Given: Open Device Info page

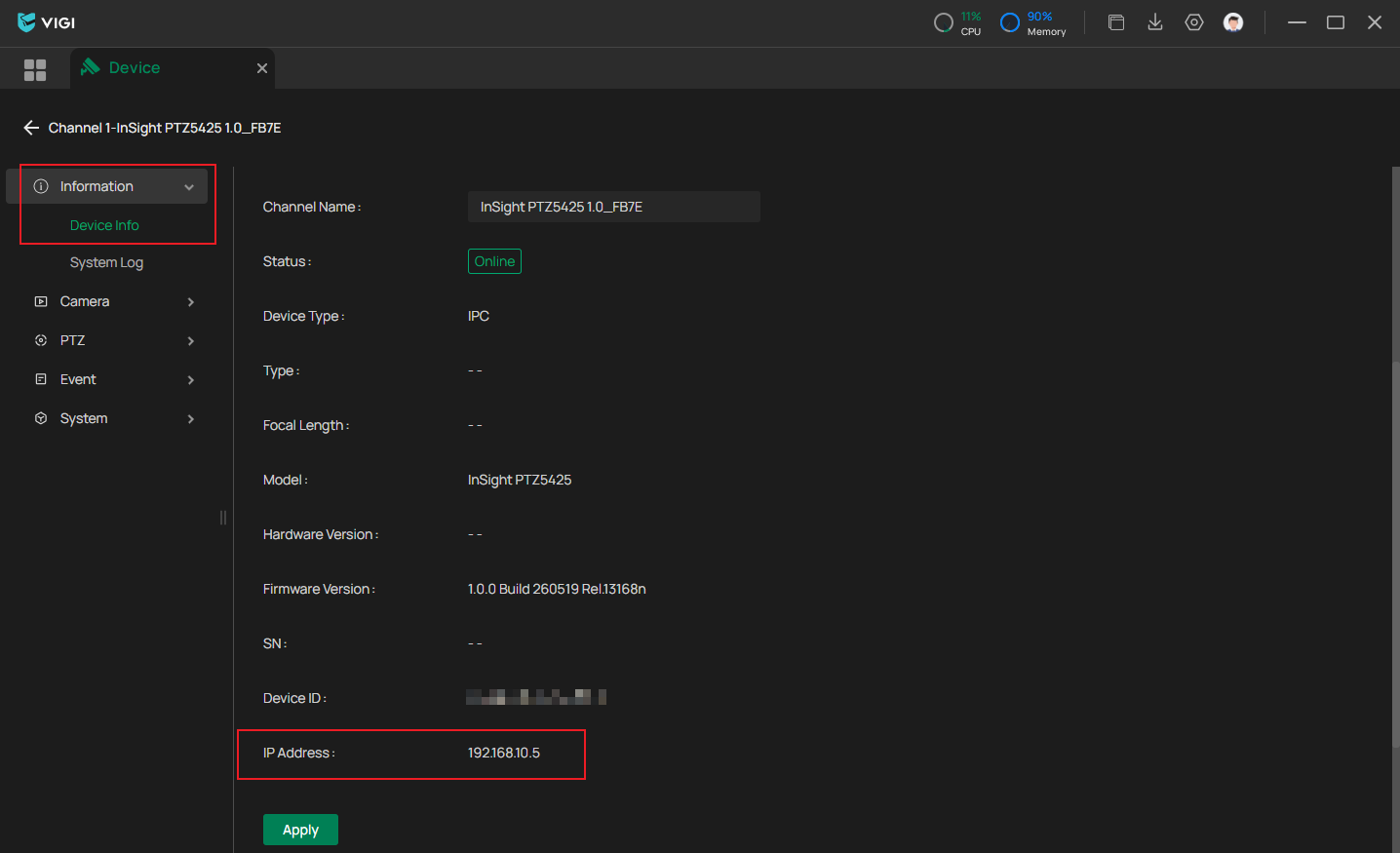Looking at the screenshot, I should coord(104,225).
